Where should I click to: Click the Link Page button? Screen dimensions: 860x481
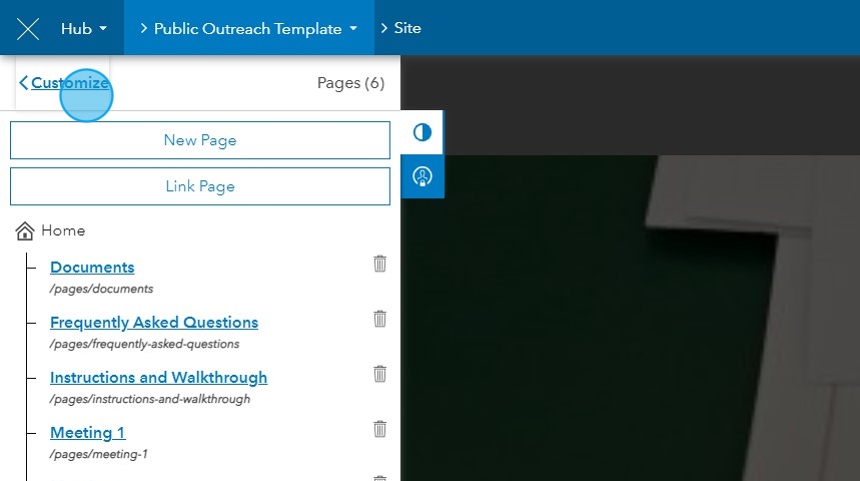click(x=200, y=186)
